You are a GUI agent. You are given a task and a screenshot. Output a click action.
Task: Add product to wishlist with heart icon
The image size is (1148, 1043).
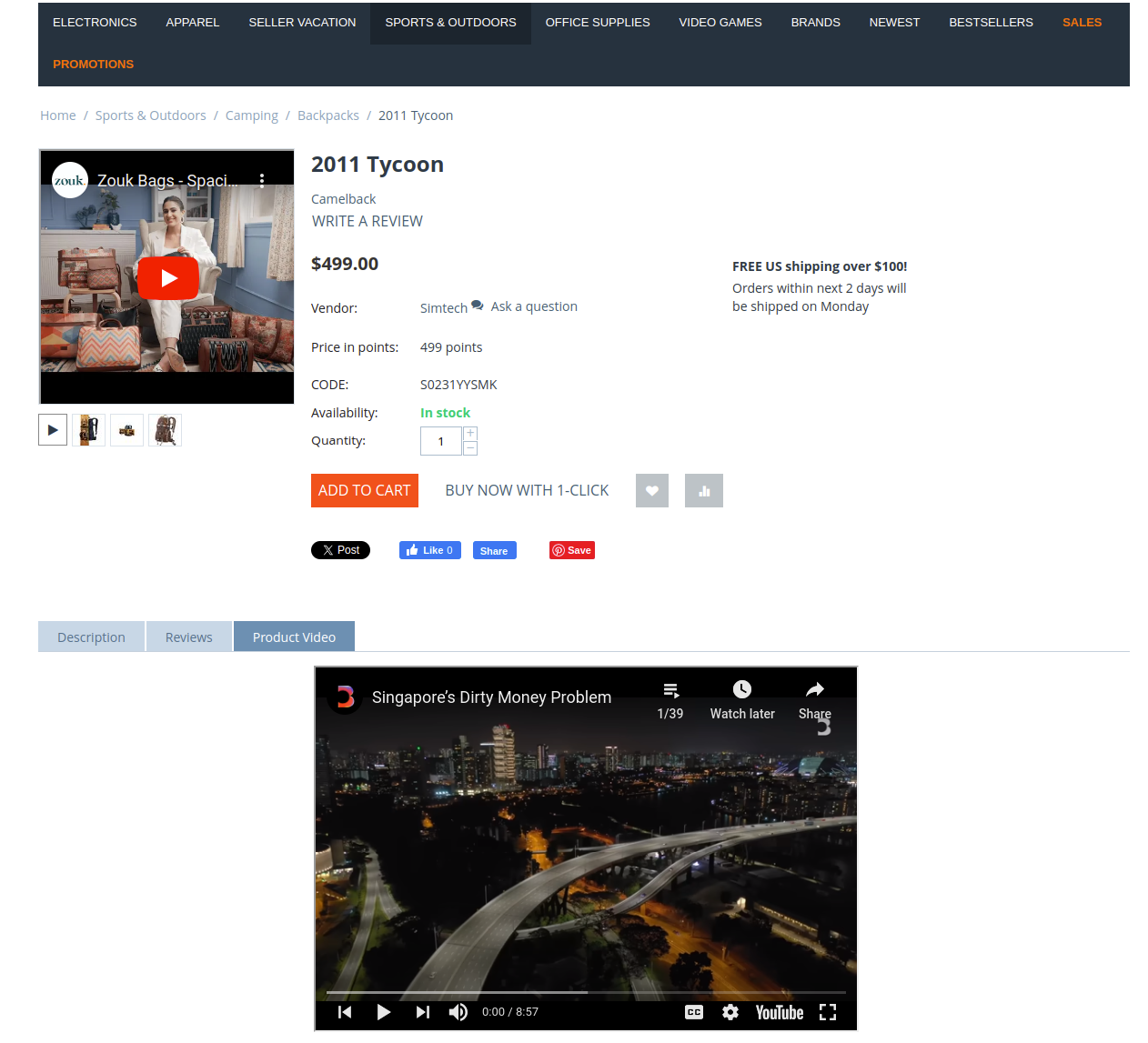pyautogui.click(x=652, y=491)
